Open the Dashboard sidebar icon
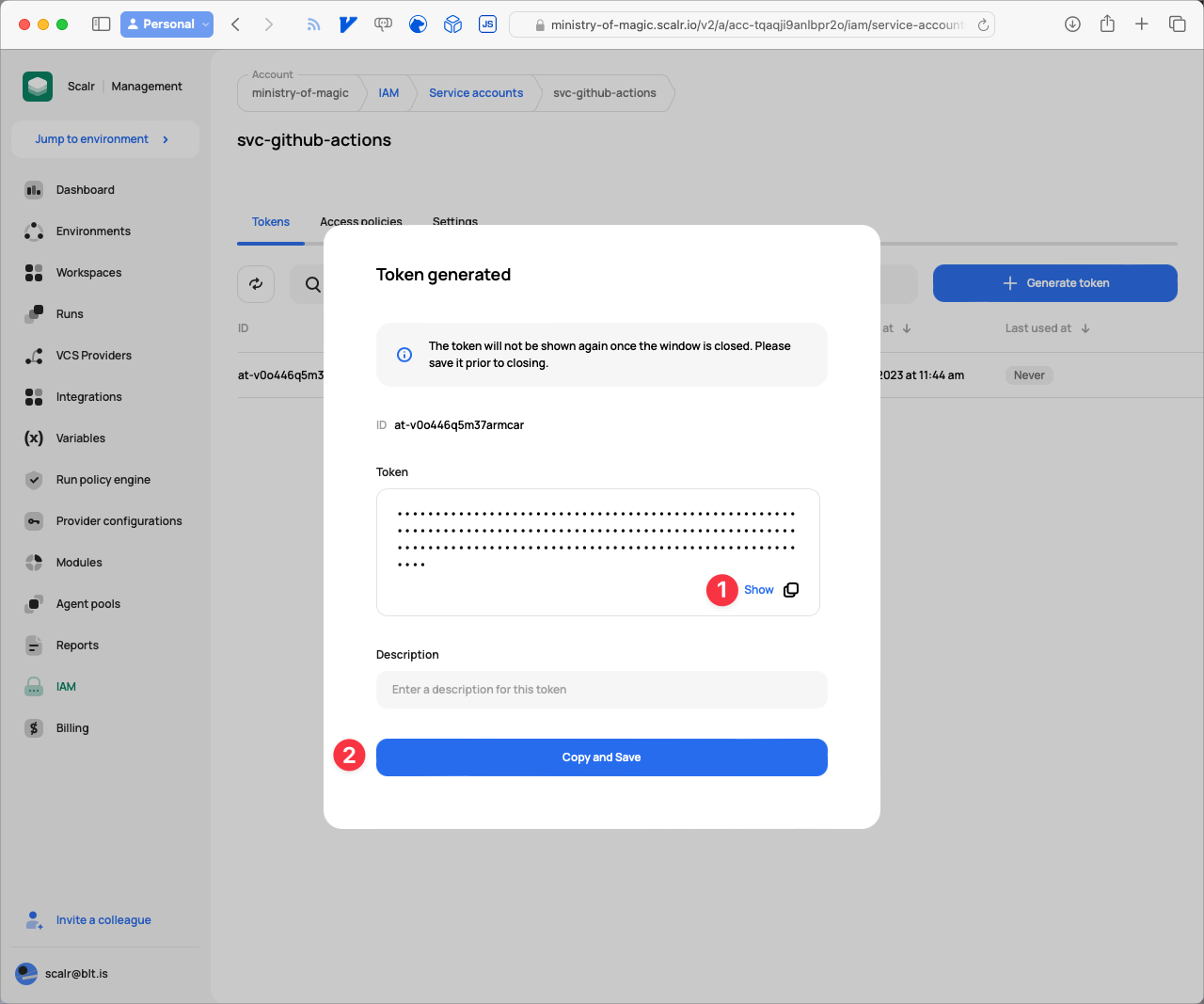 coord(34,190)
